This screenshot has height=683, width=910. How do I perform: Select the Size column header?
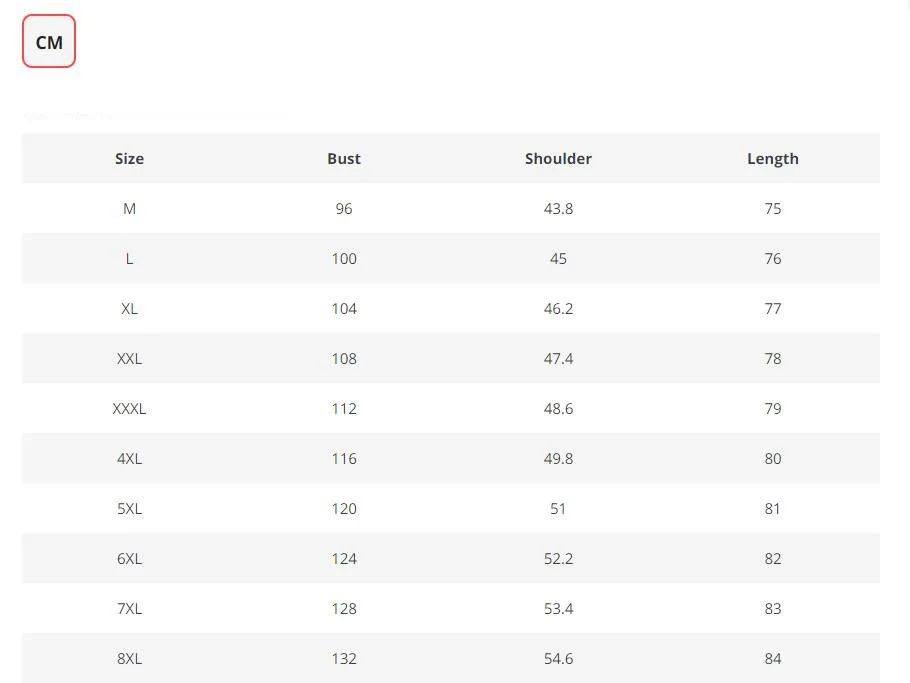click(129, 158)
